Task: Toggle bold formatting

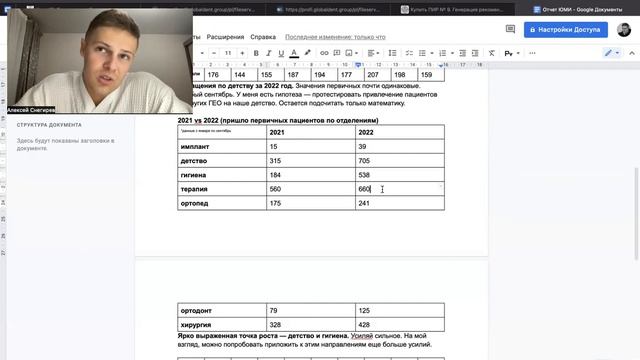Action: coord(256,53)
